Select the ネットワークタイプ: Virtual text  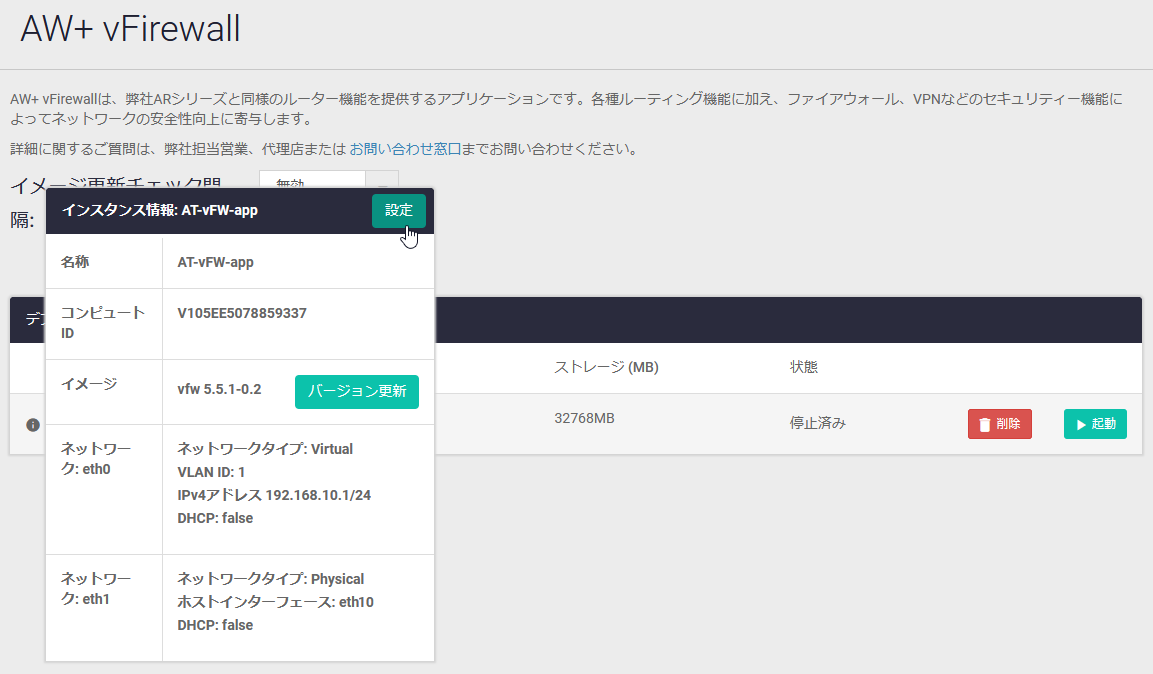[265, 449]
